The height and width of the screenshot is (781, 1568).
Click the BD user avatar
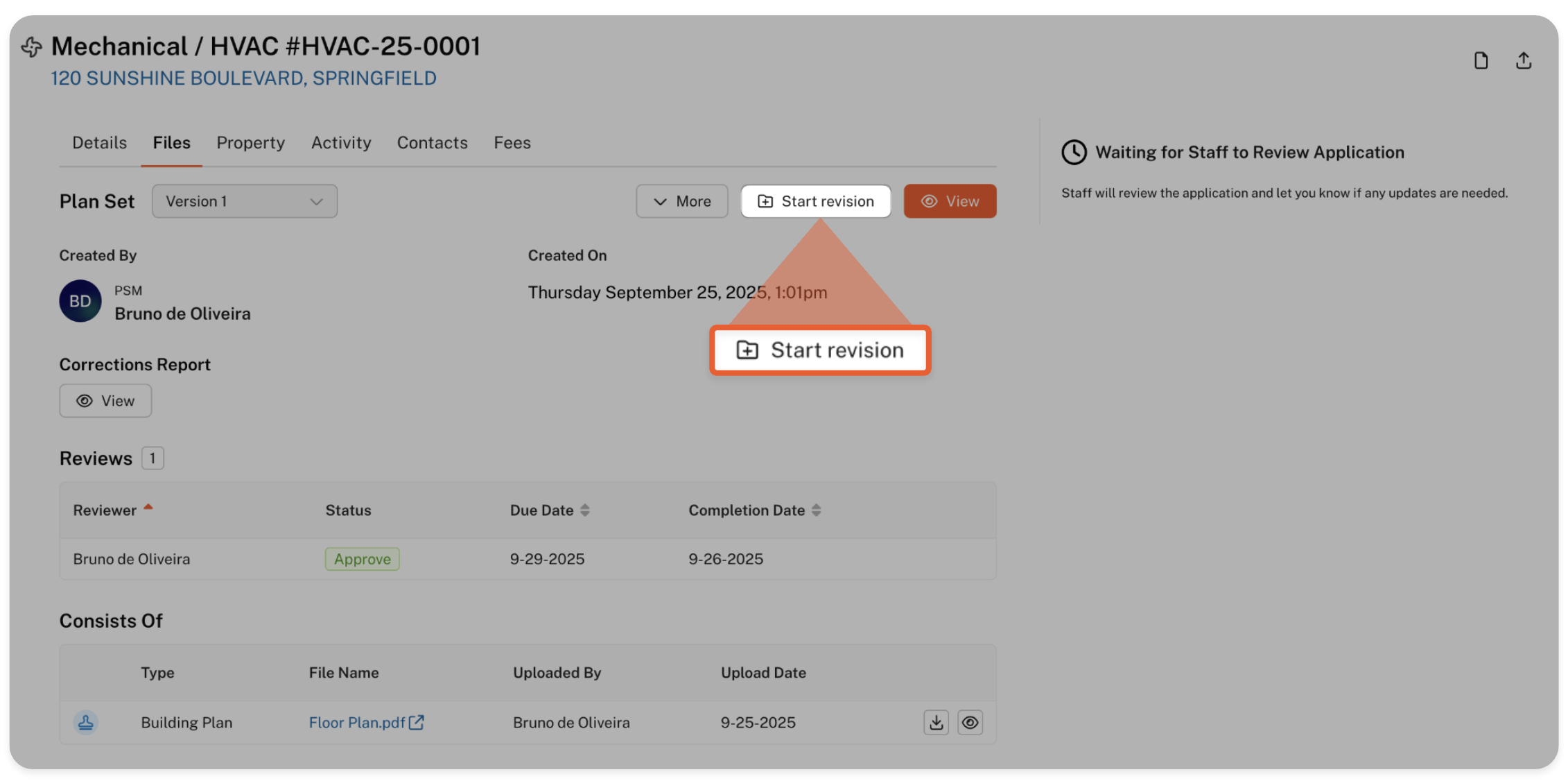coord(80,301)
